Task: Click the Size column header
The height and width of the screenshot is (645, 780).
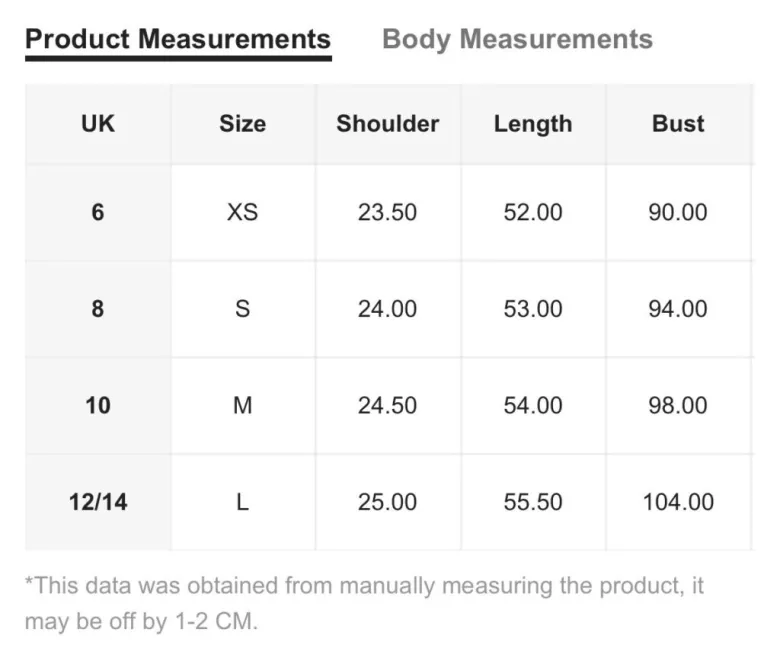Action: tap(242, 124)
